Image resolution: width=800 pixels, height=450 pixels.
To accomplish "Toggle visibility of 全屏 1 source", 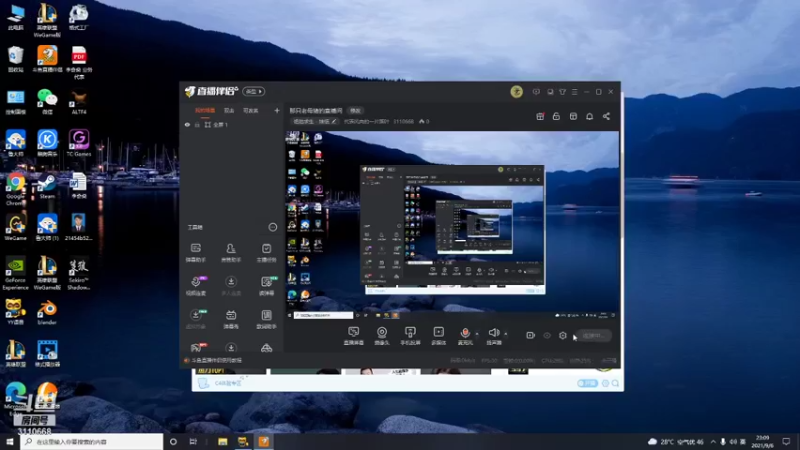I will coord(187,124).
